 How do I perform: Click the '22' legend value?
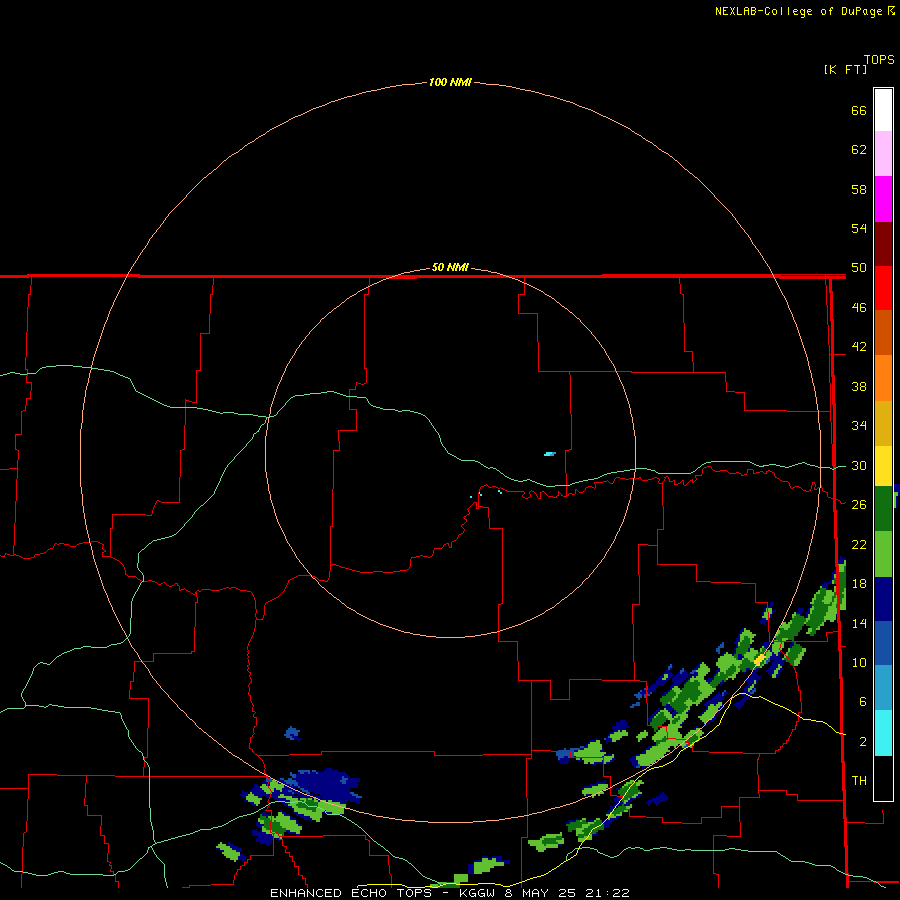(859, 544)
